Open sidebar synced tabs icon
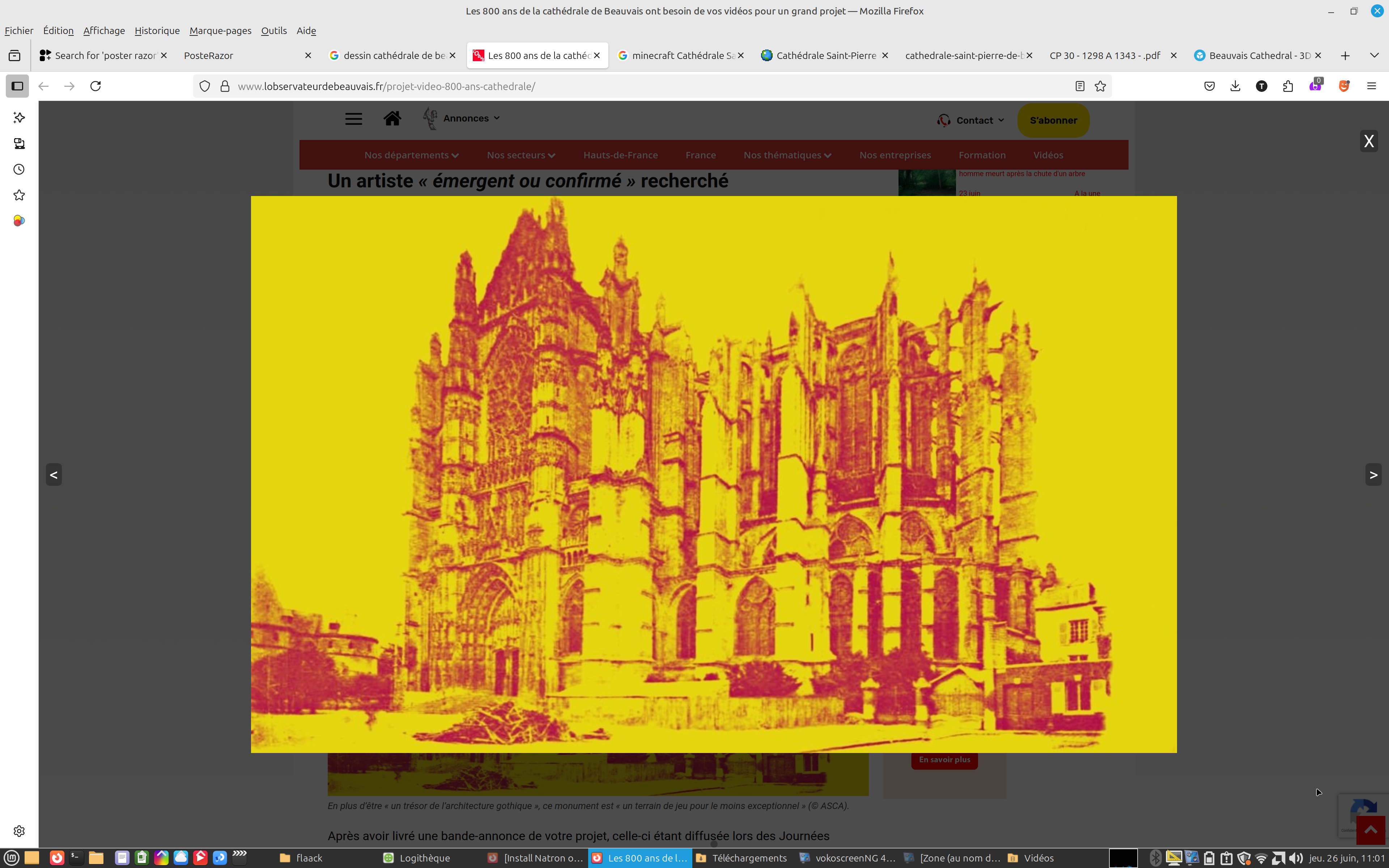Screen dimensions: 1389x868 coord(19,144)
